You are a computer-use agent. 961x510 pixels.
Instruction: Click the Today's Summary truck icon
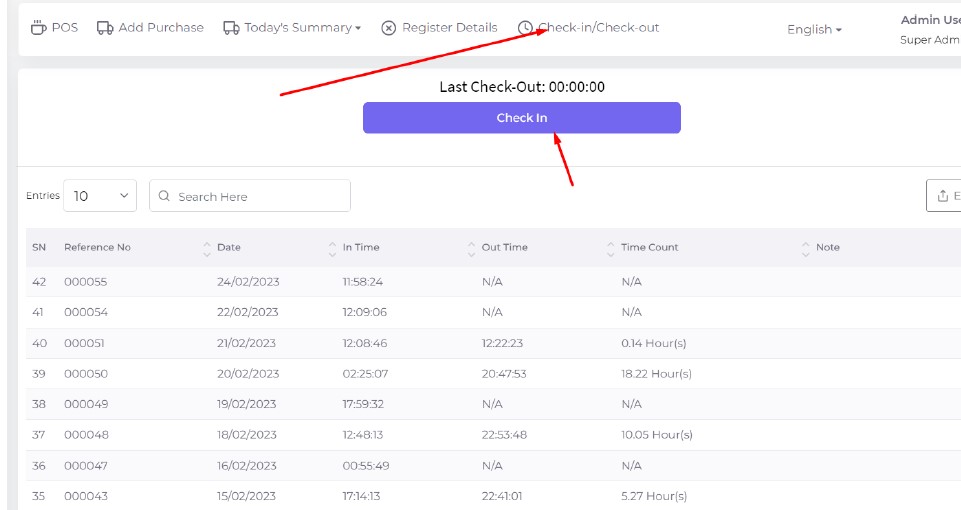click(231, 28)
